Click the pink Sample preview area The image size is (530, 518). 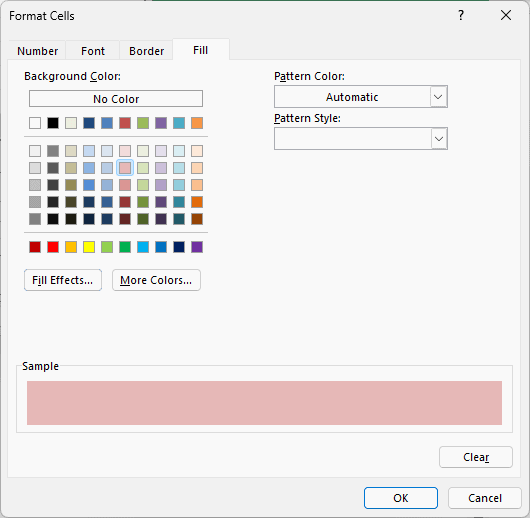(264, 403)
